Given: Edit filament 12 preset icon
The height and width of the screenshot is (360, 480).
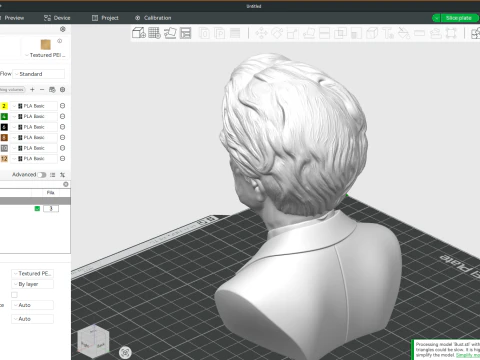Looking at the screenshot, I should point(62,158).
